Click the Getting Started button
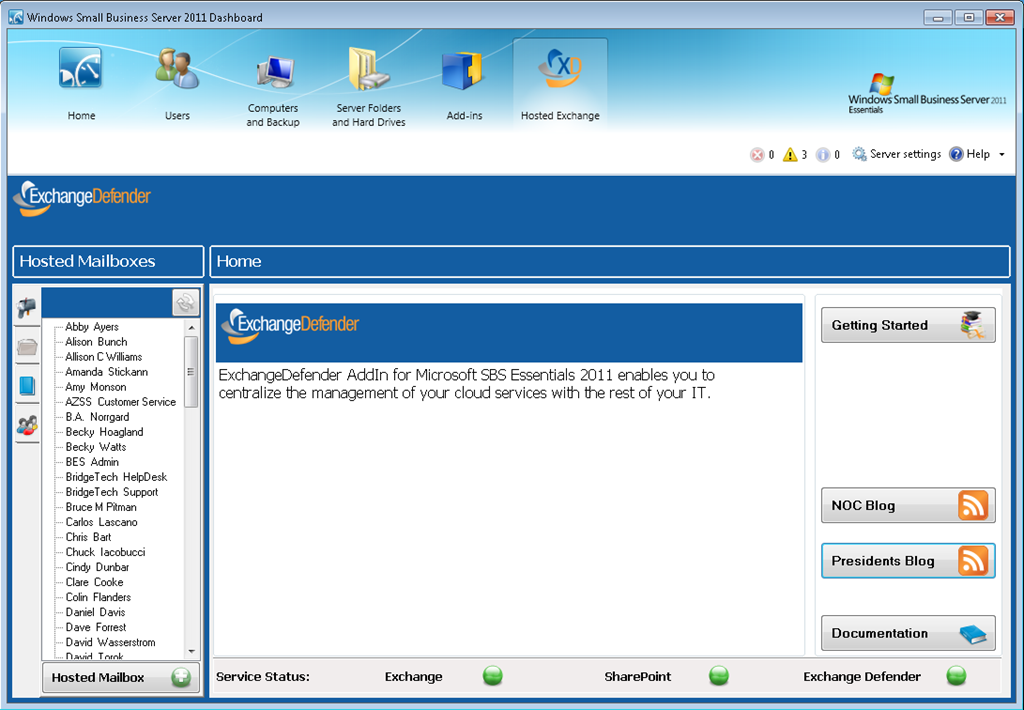 coord(907,325)
